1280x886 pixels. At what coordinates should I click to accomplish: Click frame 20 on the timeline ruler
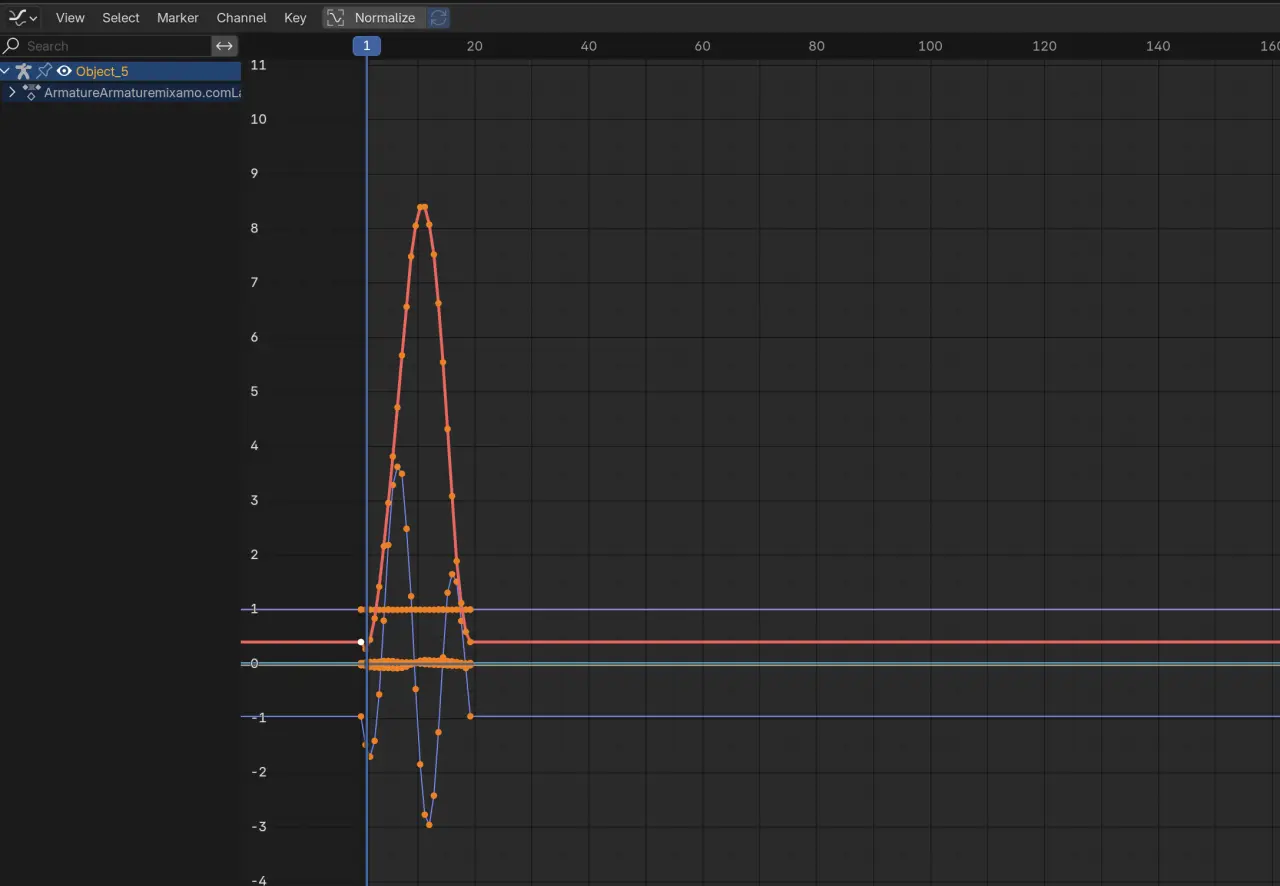(475, 46)
